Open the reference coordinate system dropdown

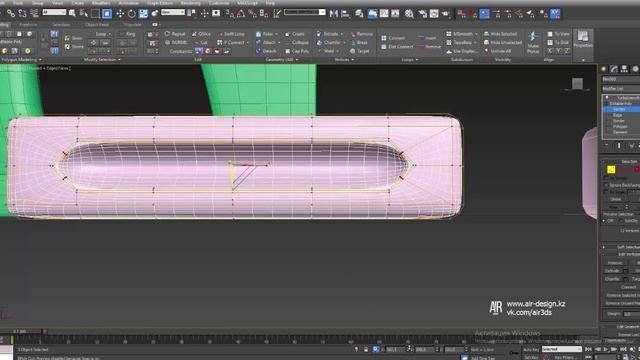point(173,12)
